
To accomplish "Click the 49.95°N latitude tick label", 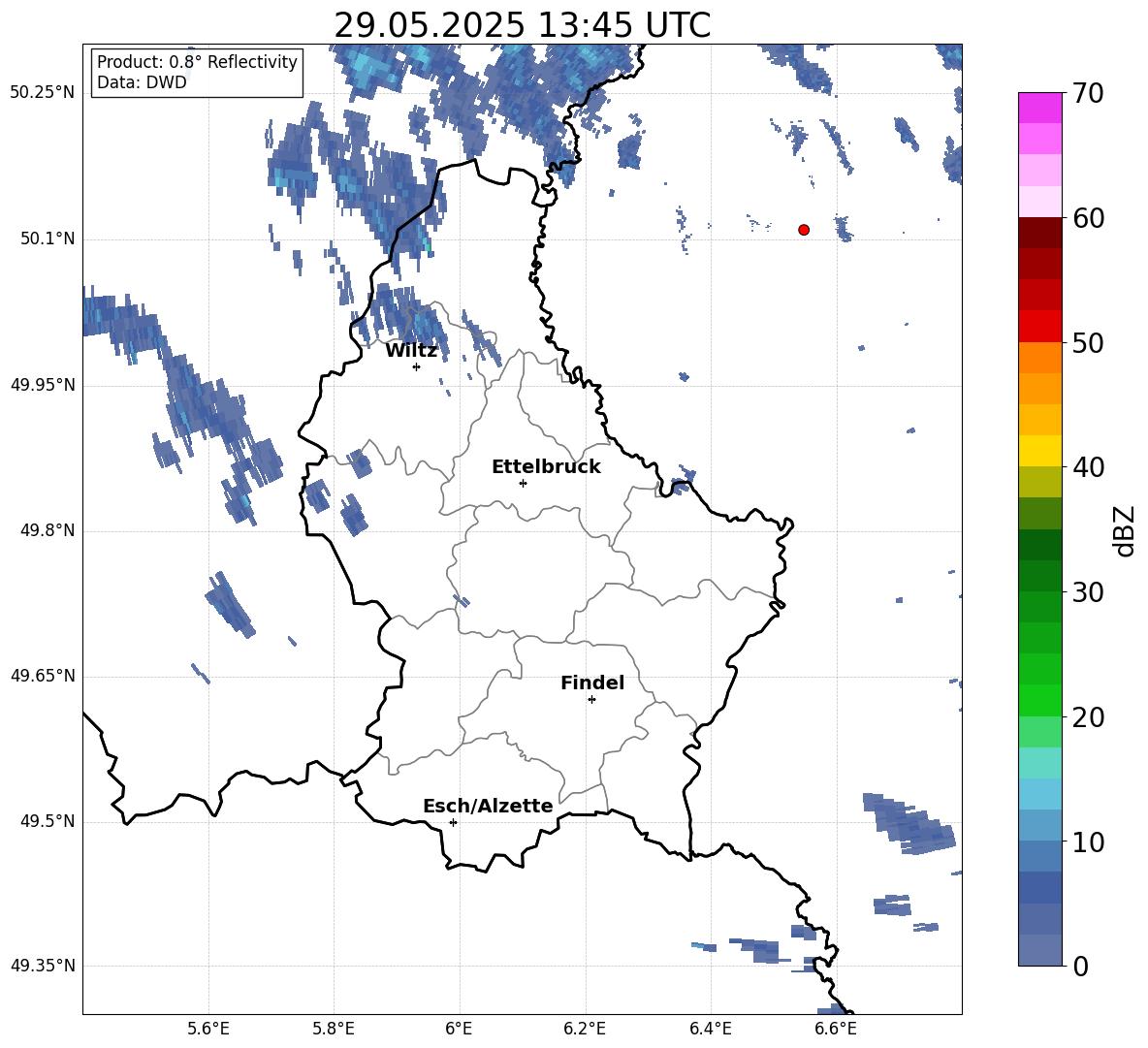I will [x=43, y=385].
